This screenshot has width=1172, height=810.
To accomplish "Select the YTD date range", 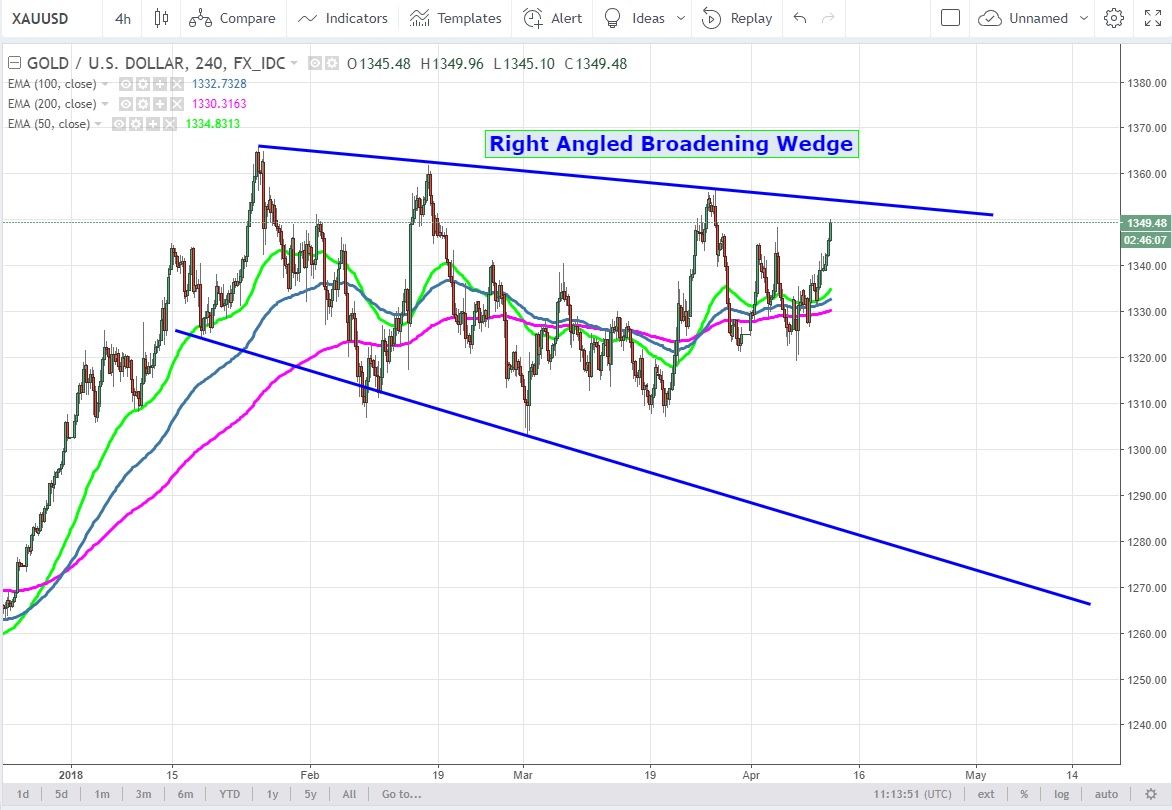I will [x=229, y=794].
